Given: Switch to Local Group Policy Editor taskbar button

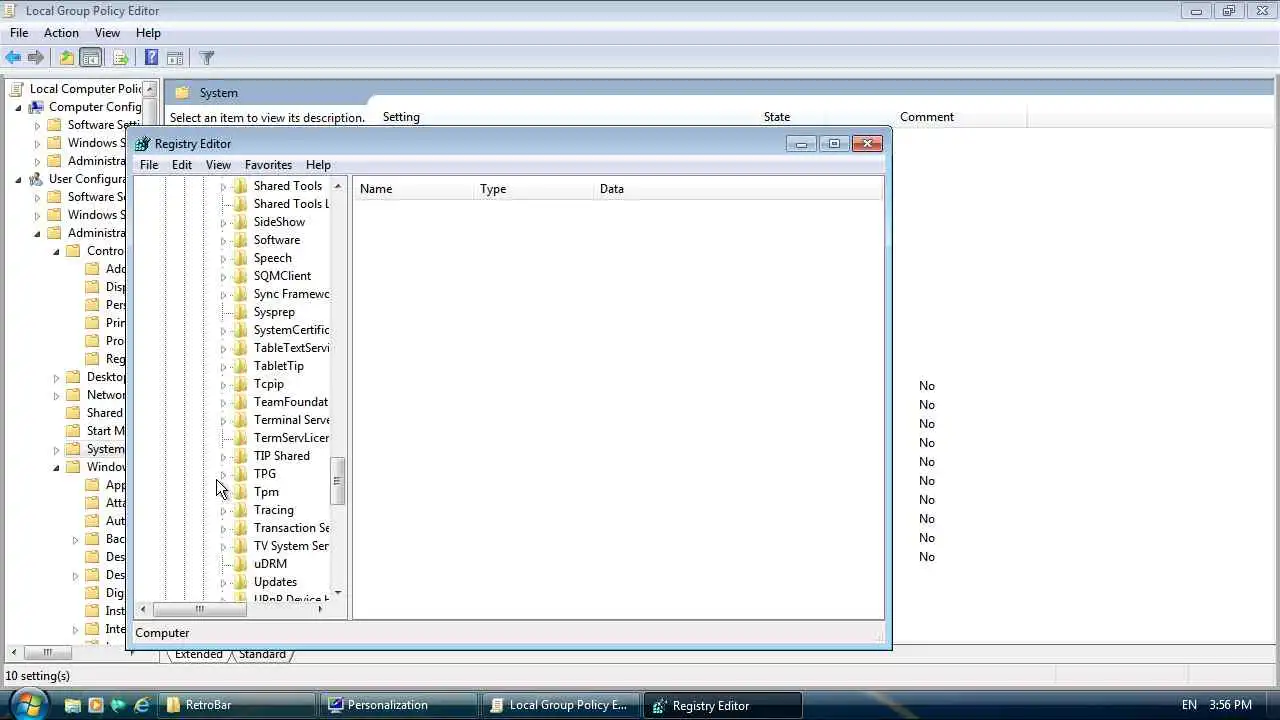Looking at the screenshot, I should coord(561,705).
